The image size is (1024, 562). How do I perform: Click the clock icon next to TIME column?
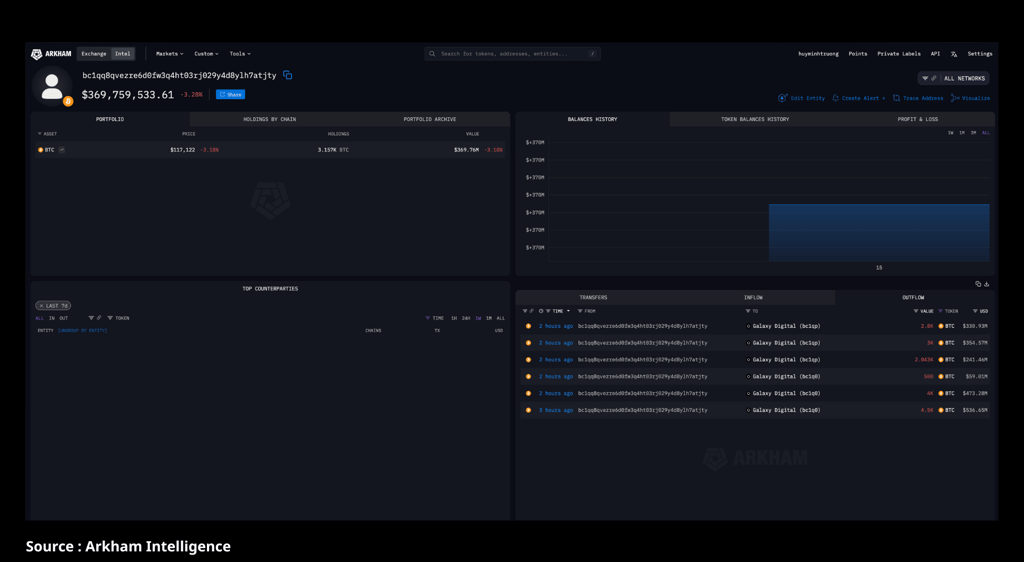pyautogui.click(x=541, y=311)
